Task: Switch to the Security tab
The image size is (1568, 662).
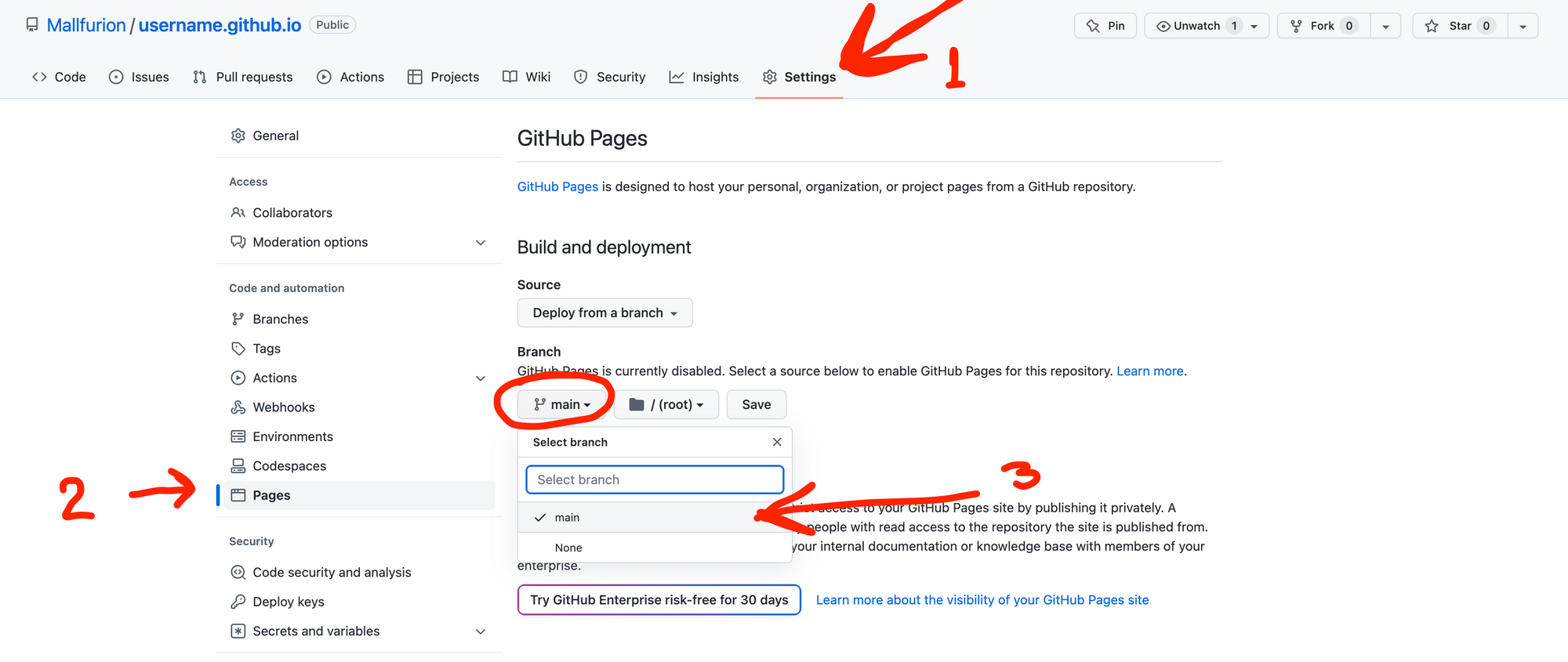Action: coord(610,77)
